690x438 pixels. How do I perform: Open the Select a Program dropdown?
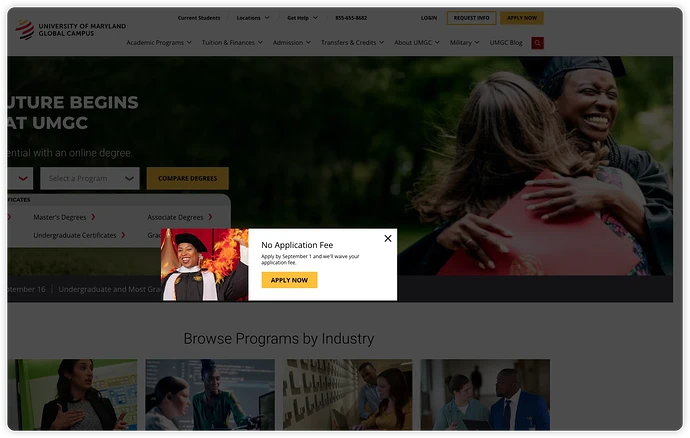click(x=90, y=178)
